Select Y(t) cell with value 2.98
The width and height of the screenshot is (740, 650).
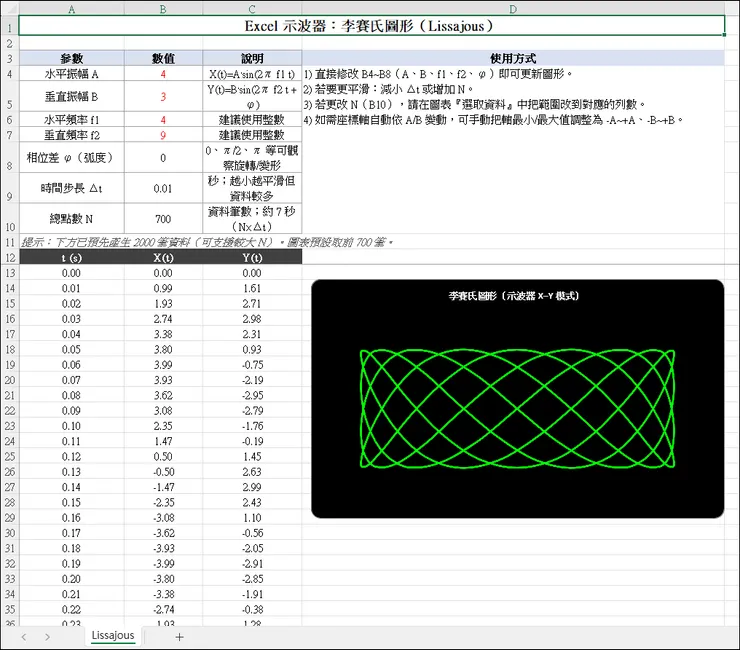(252, 319)
